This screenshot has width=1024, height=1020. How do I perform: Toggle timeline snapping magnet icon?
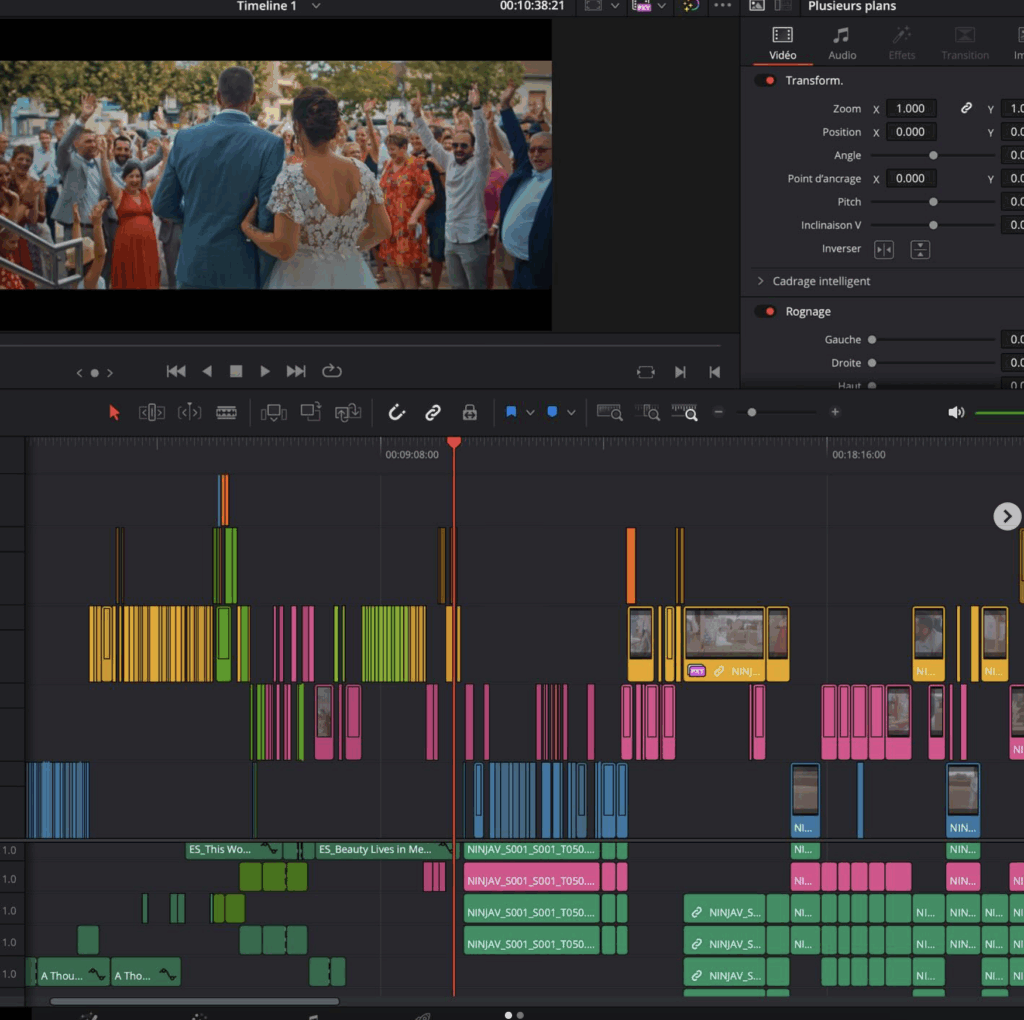[397, 412]
